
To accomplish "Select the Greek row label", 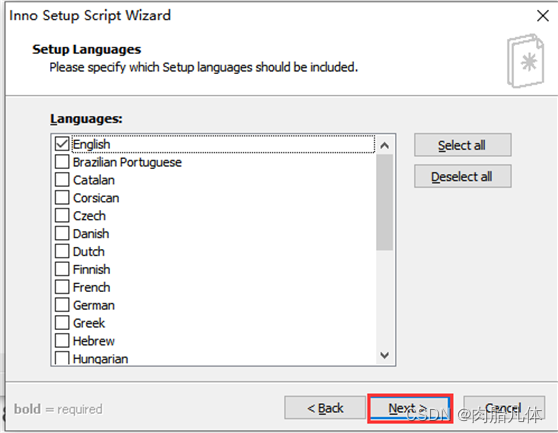I will coord(89,323).
